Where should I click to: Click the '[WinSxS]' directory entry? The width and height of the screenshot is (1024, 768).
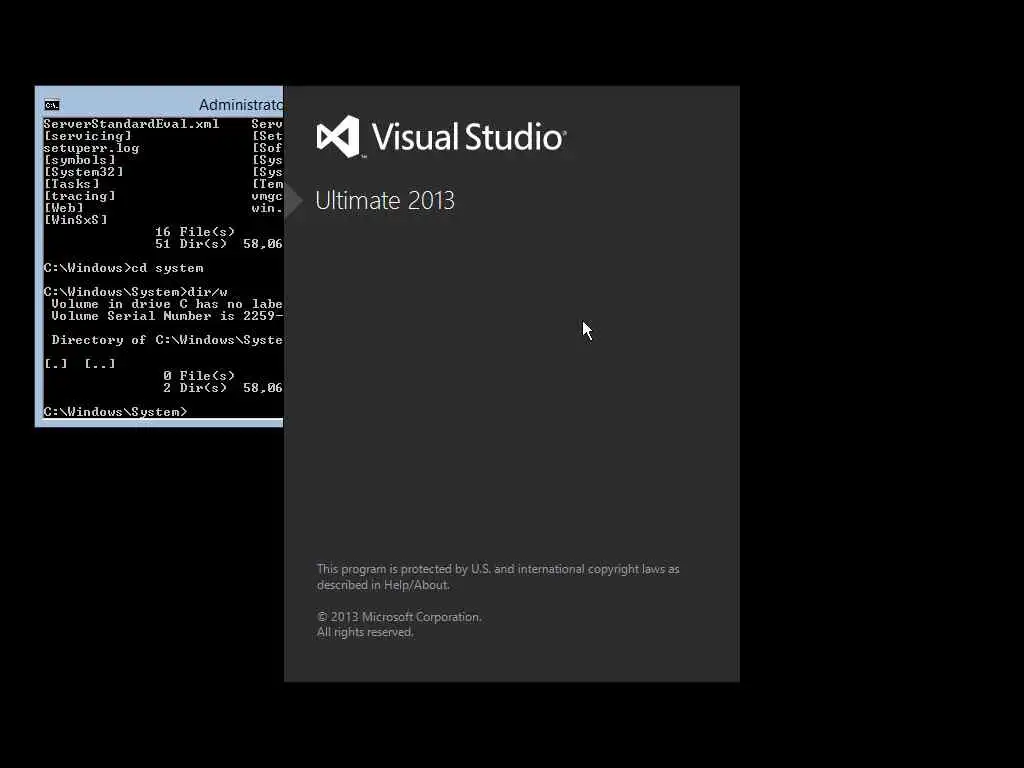pos(76,220)
